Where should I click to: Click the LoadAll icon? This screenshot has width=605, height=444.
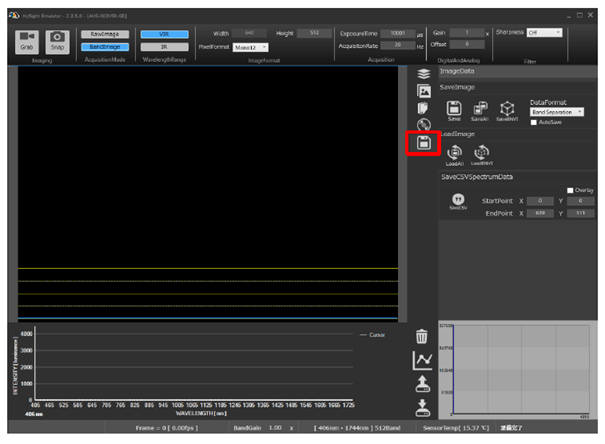click(455, 155)
